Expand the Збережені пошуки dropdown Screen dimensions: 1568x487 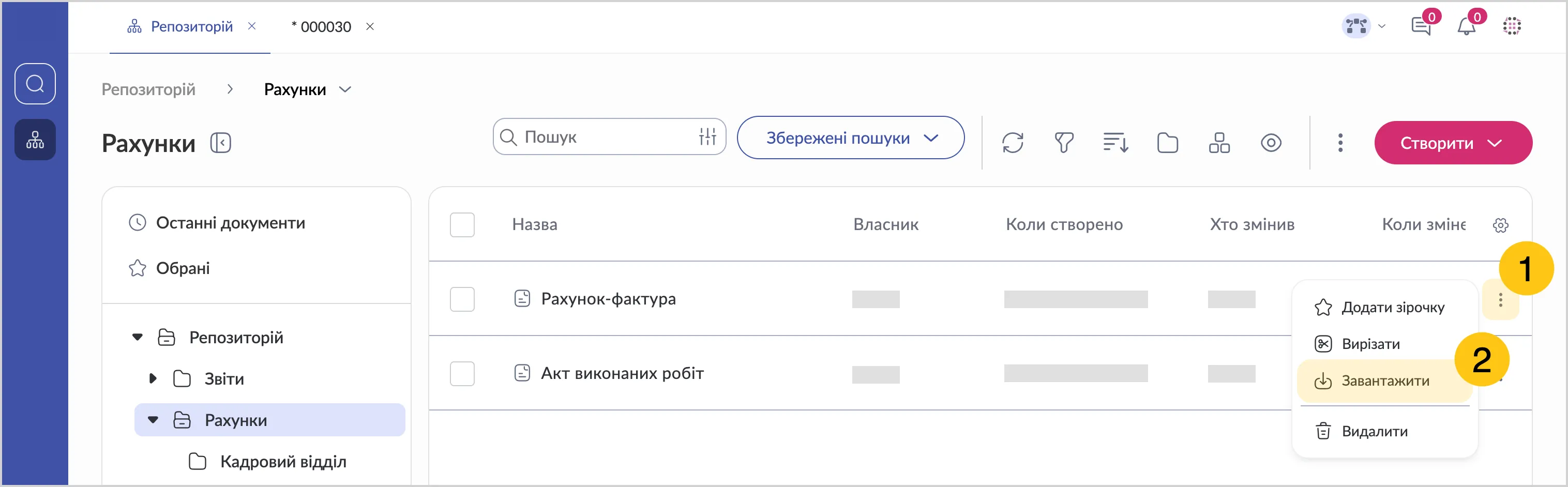pyautogui.click(x=850, y=138)
